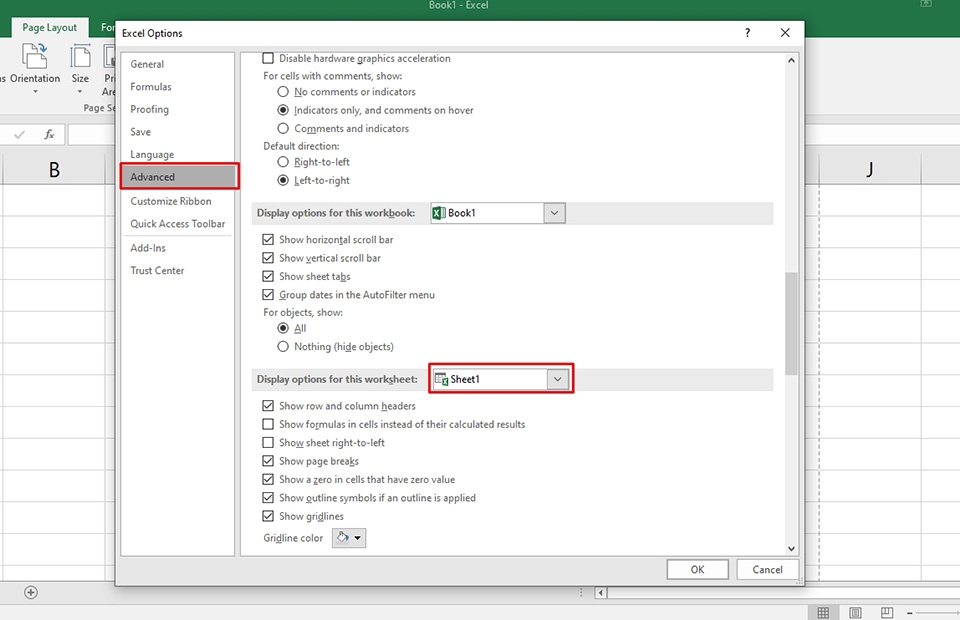Uncheck Show gridlines

(x=268, y=516)
